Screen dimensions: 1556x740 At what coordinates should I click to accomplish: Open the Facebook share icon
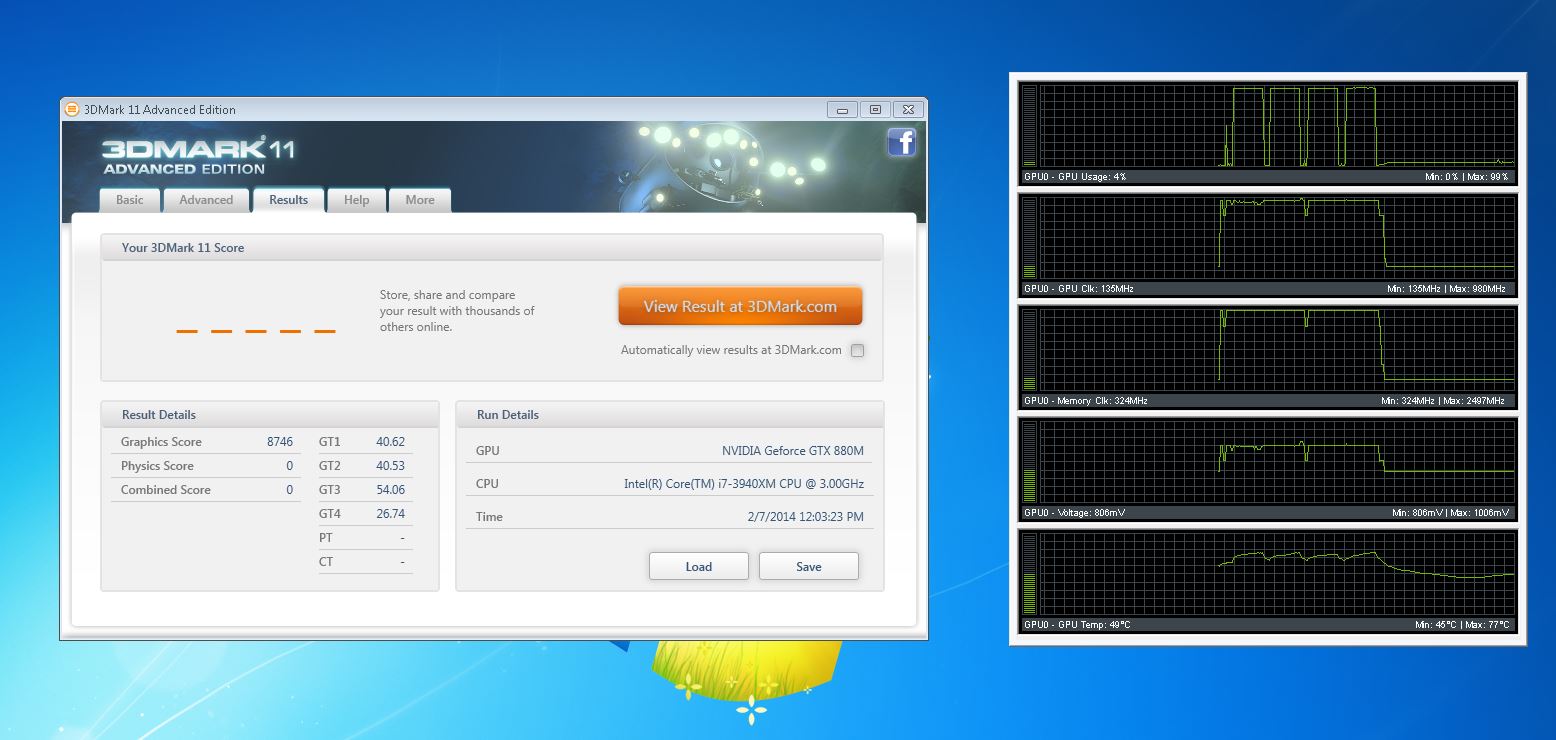pyautogui.click(x=902, y=143)
